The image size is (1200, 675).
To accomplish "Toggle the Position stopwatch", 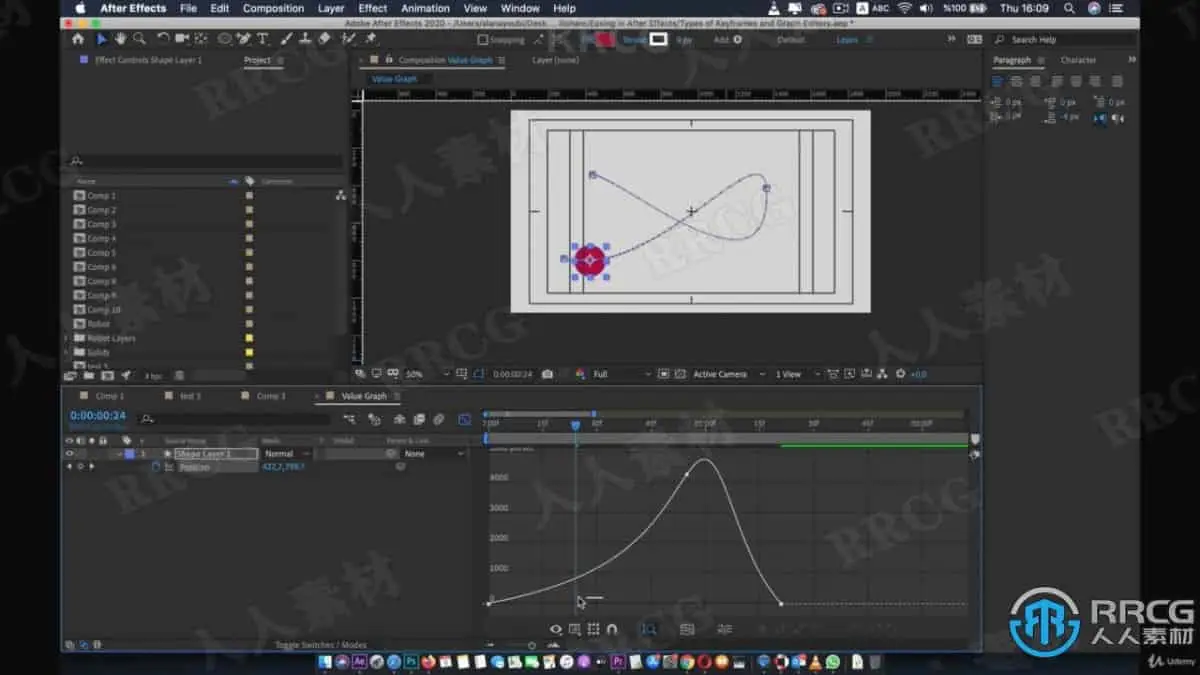I will coord(156,467).
